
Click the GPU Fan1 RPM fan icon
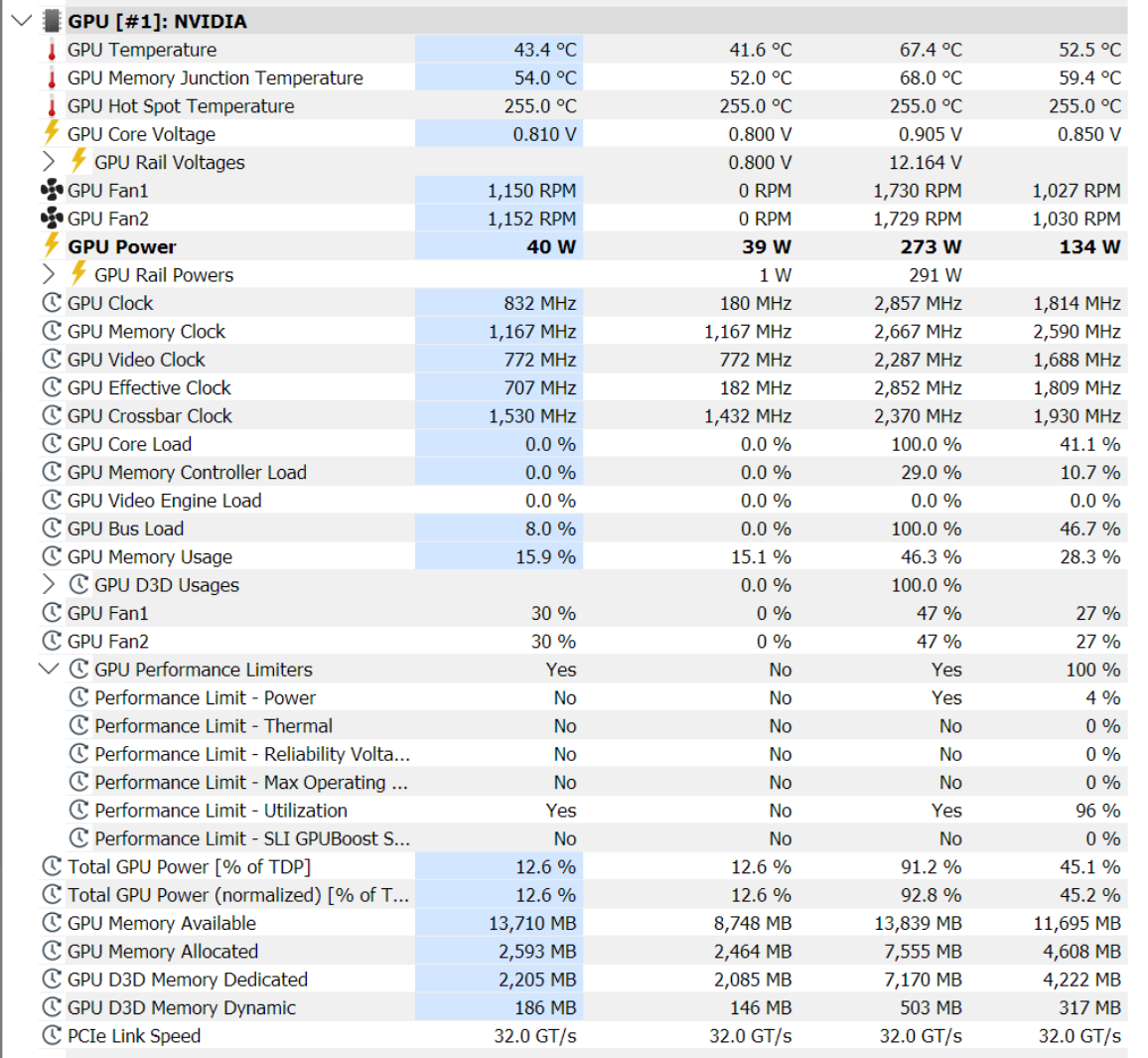pos(52,191)
